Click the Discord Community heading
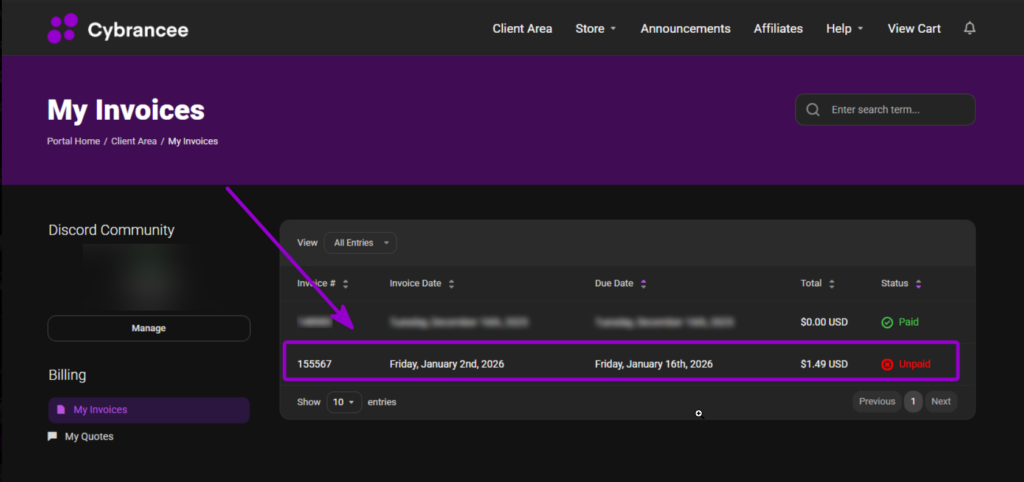 tap(111, 230)
